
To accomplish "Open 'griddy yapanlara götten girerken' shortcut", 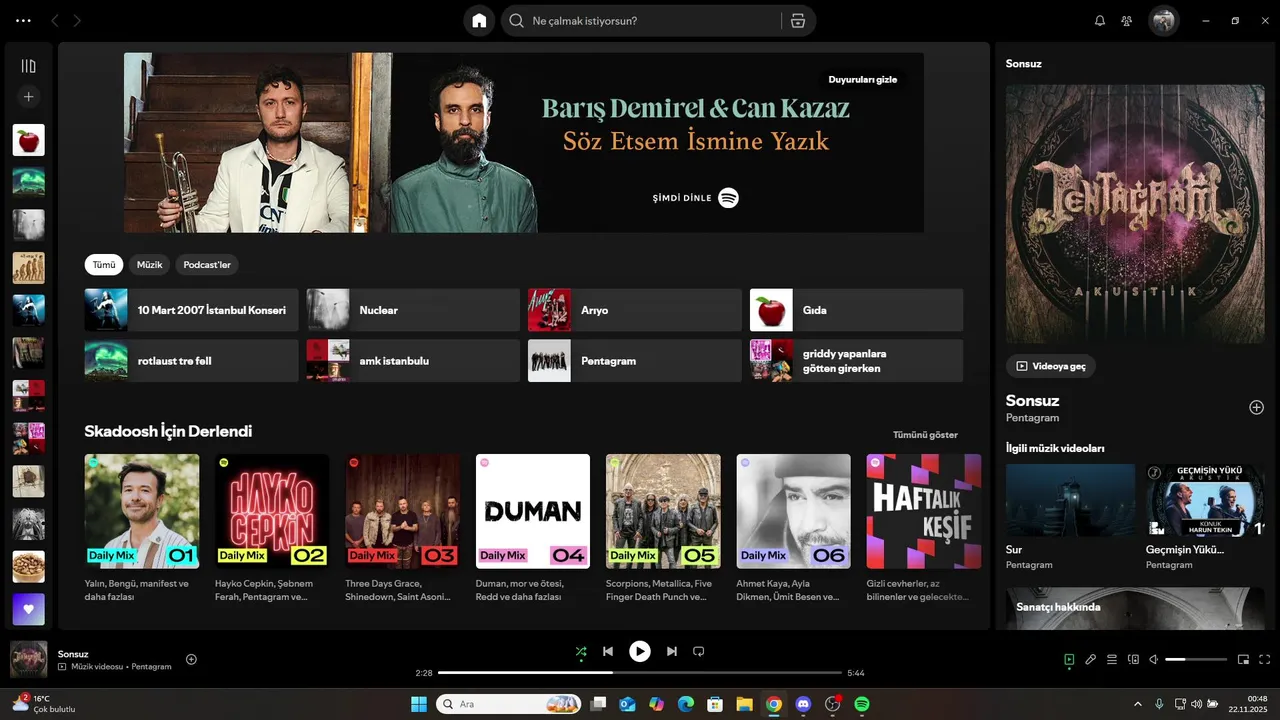I will pos(856,361).
